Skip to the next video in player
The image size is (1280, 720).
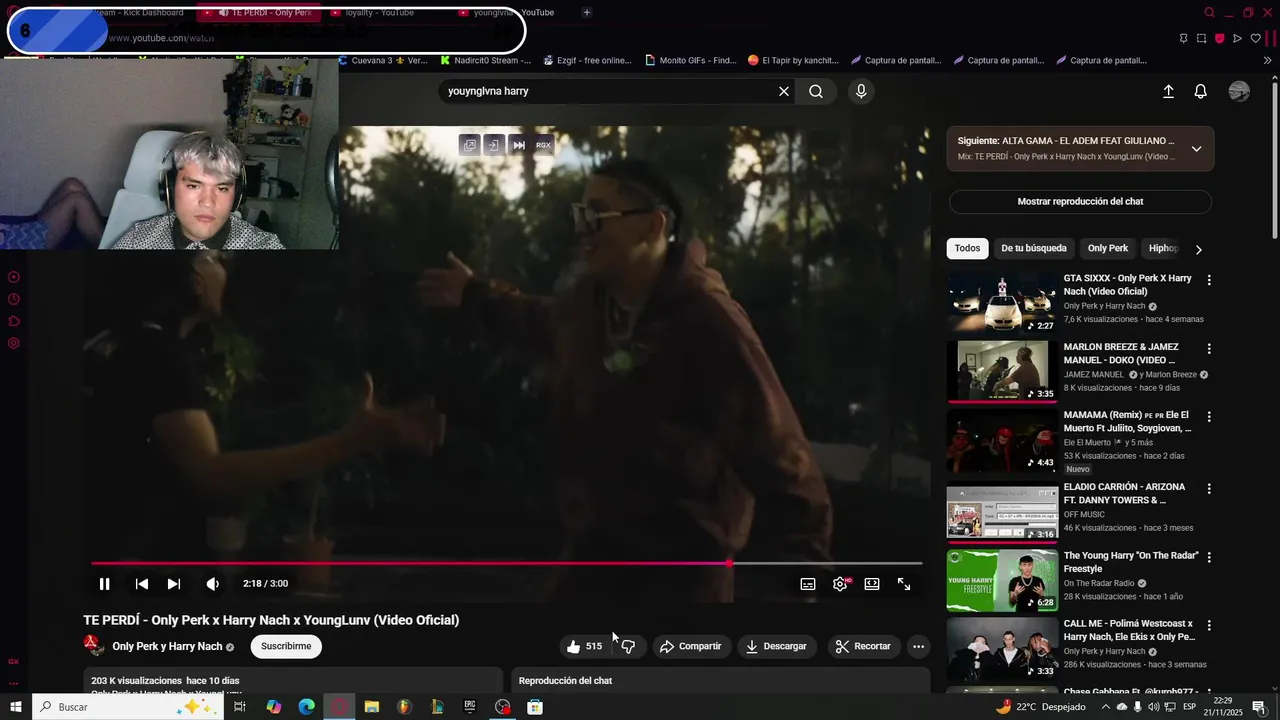(174, 584)
